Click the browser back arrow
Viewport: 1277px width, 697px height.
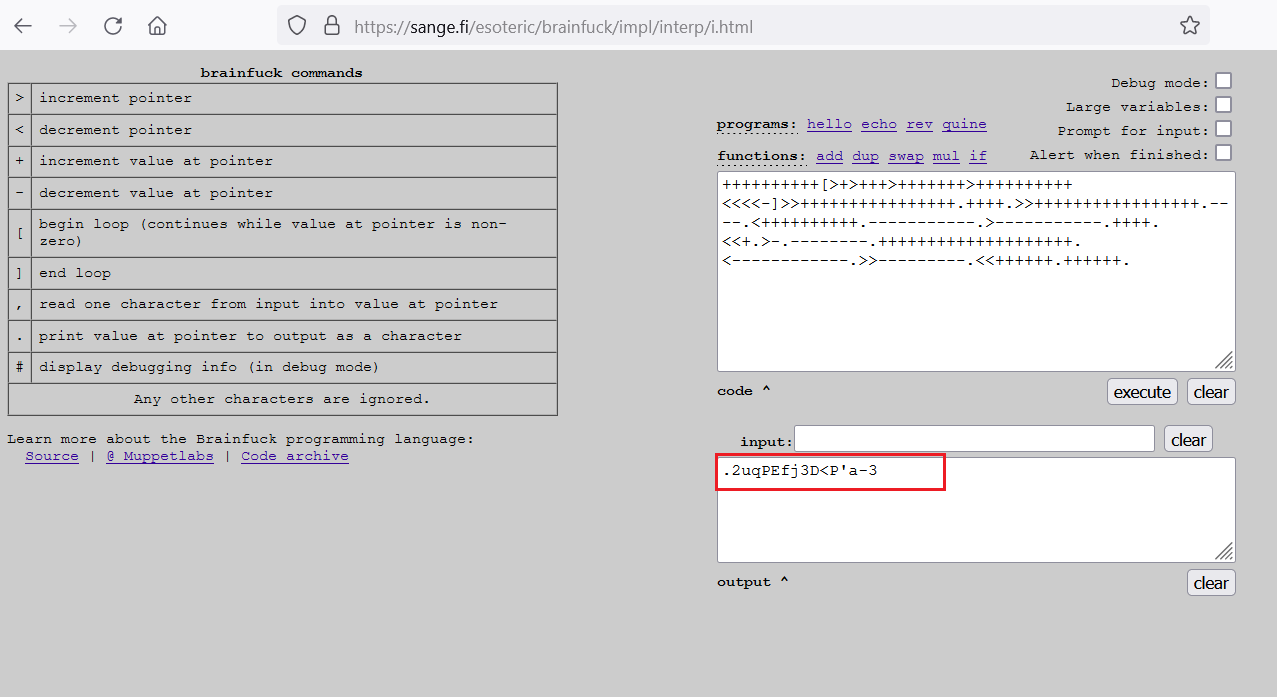coord(23,26)
